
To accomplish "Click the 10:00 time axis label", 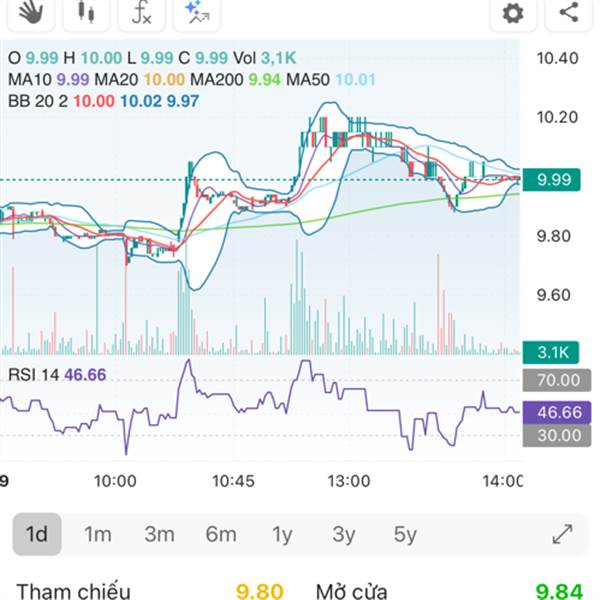I will pos(115,481).
